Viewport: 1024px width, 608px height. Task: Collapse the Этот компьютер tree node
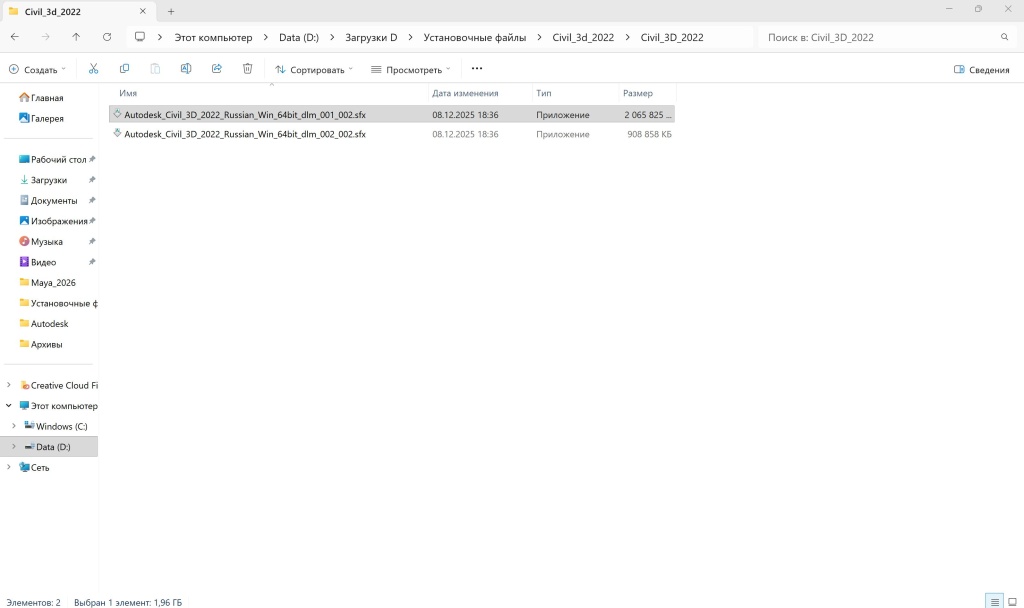[x=9, y=406]
